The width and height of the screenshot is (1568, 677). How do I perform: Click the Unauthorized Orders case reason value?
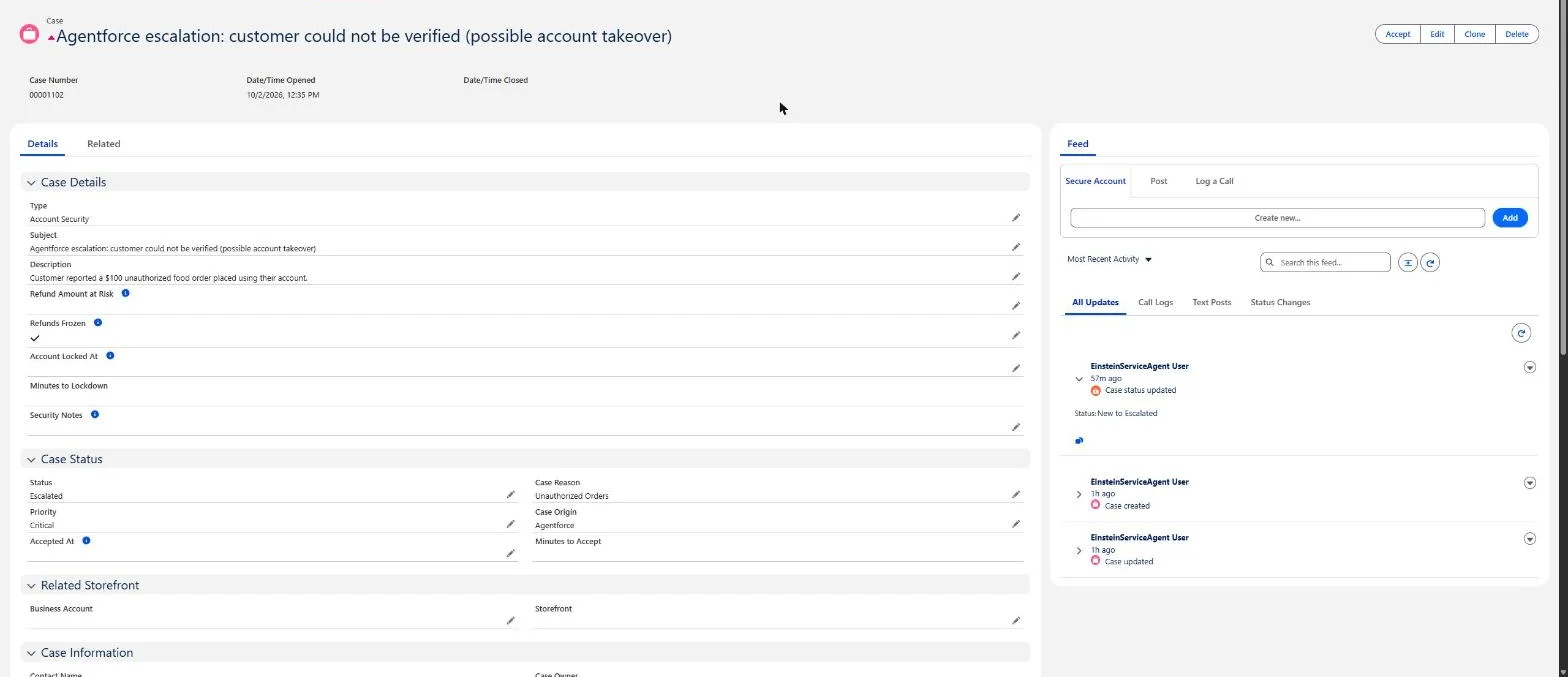(571, 496)
